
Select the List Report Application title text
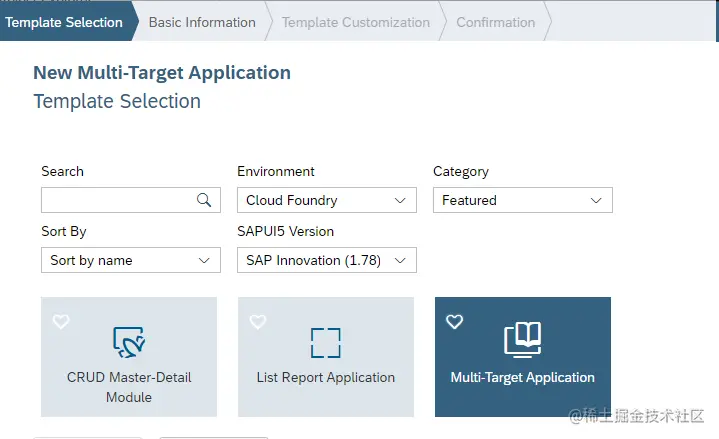[x=325, y=377]
